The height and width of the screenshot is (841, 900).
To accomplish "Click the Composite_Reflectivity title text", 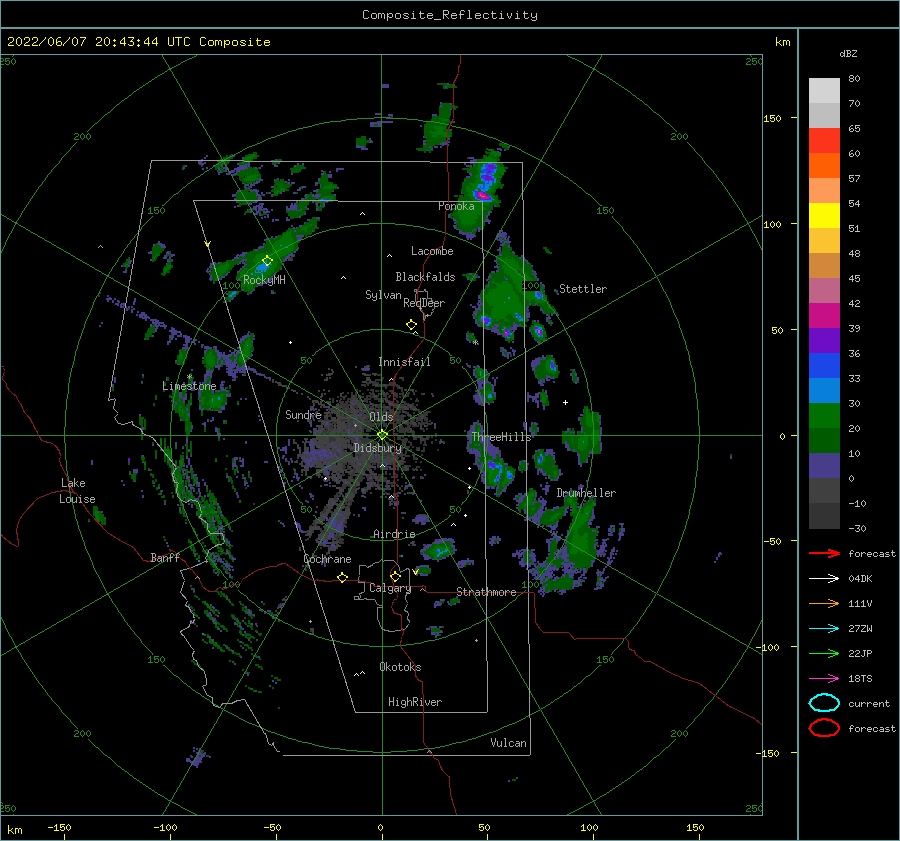I will pyautogui.click(x=450, y=15).
